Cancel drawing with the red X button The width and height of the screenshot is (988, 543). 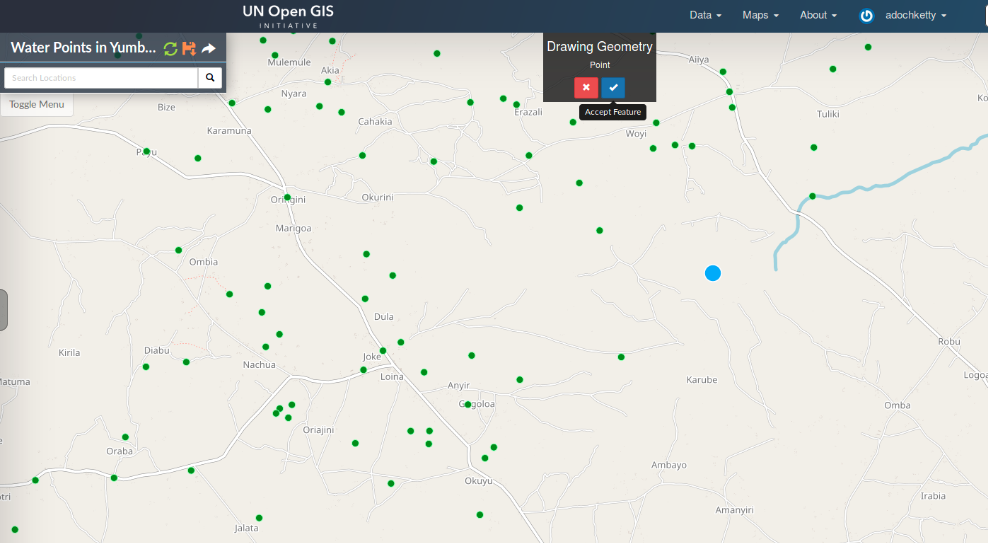[x=586, y=87]
